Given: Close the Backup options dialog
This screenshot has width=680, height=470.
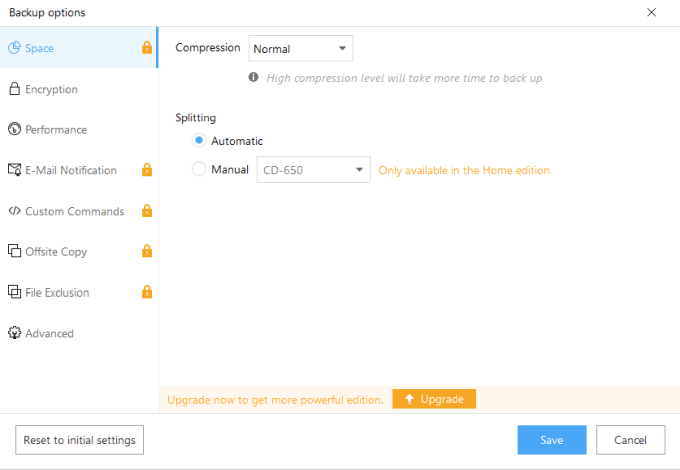Looking at the screenshot, I should pyautogui.click(x=652, y=12).
